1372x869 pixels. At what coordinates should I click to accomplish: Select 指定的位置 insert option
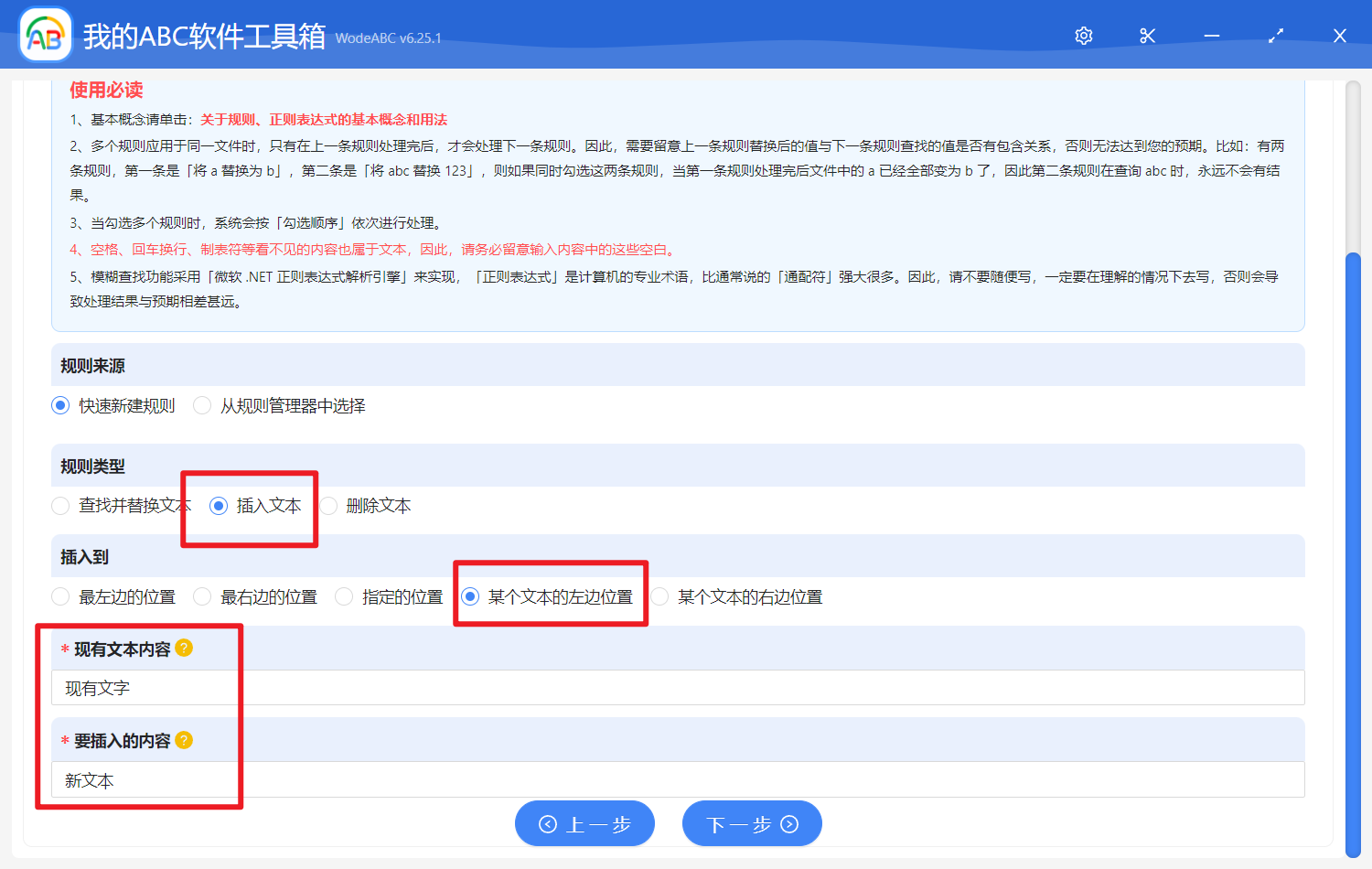coord(343,596)
